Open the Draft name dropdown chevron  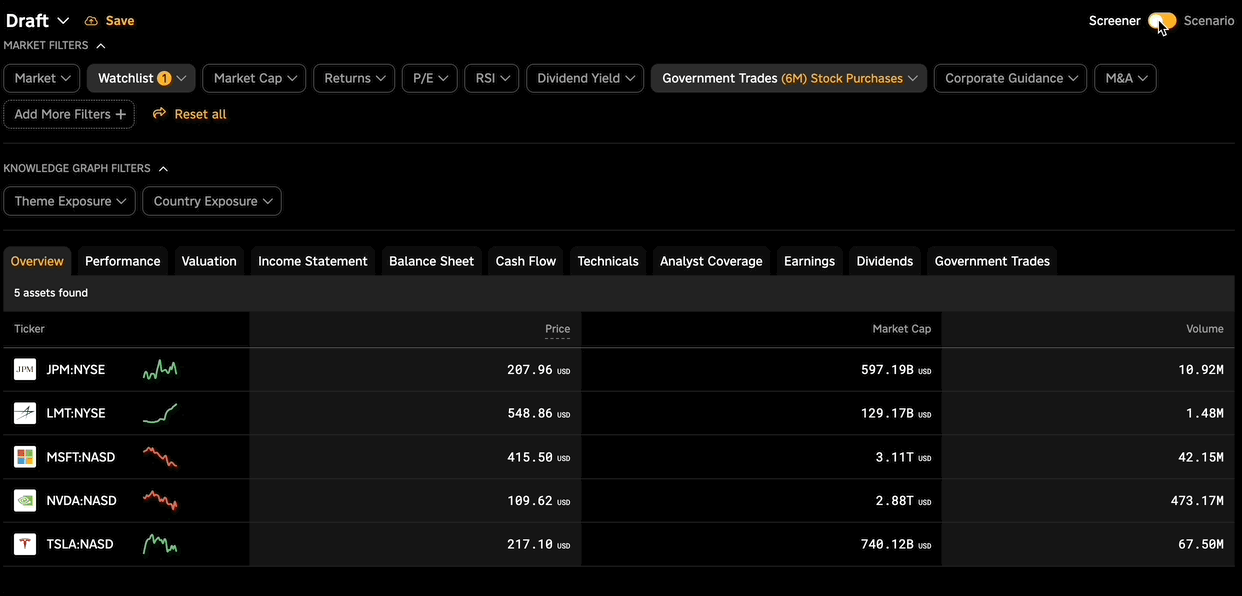tap(63, 21)
